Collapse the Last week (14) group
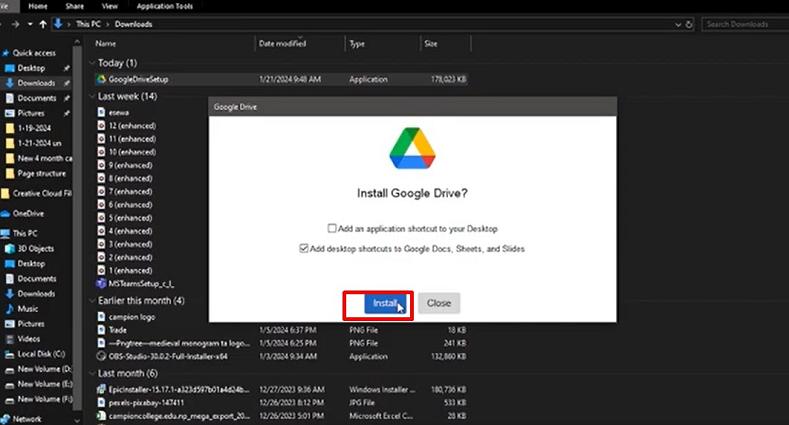The image size is (789, 425). tap(92, 96)
